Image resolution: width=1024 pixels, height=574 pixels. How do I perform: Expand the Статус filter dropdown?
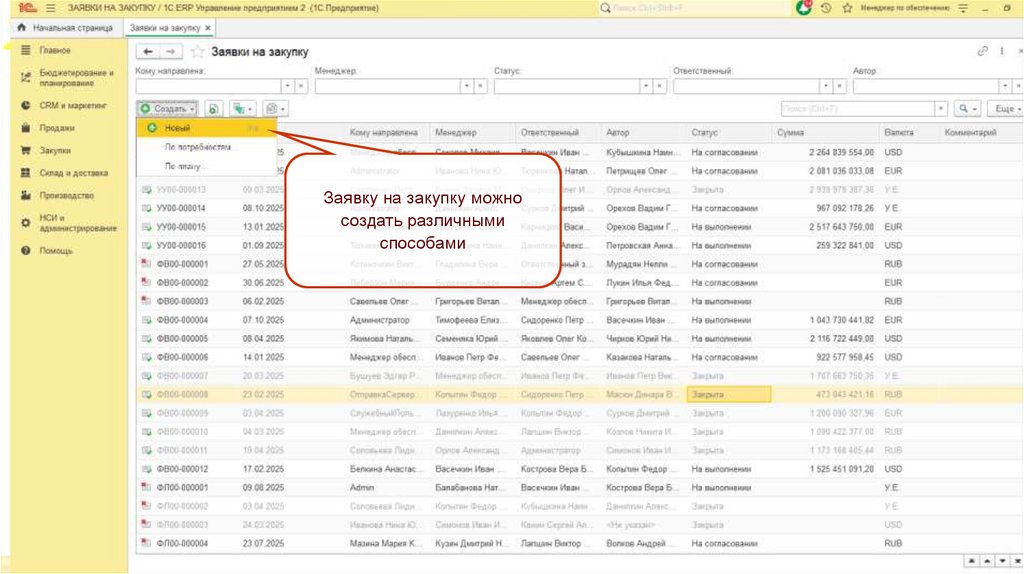646,86
